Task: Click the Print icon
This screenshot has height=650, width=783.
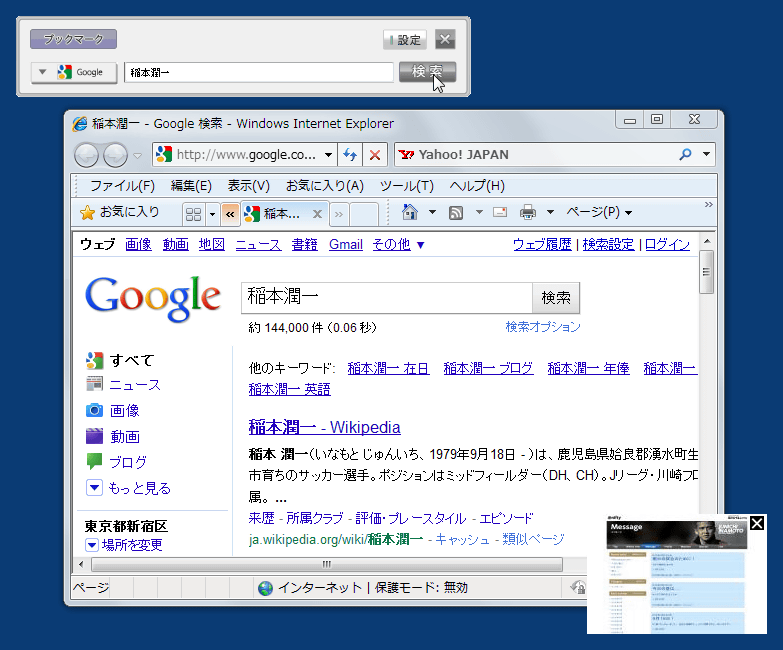Action: pyautogui.click(x=528, y=212)
